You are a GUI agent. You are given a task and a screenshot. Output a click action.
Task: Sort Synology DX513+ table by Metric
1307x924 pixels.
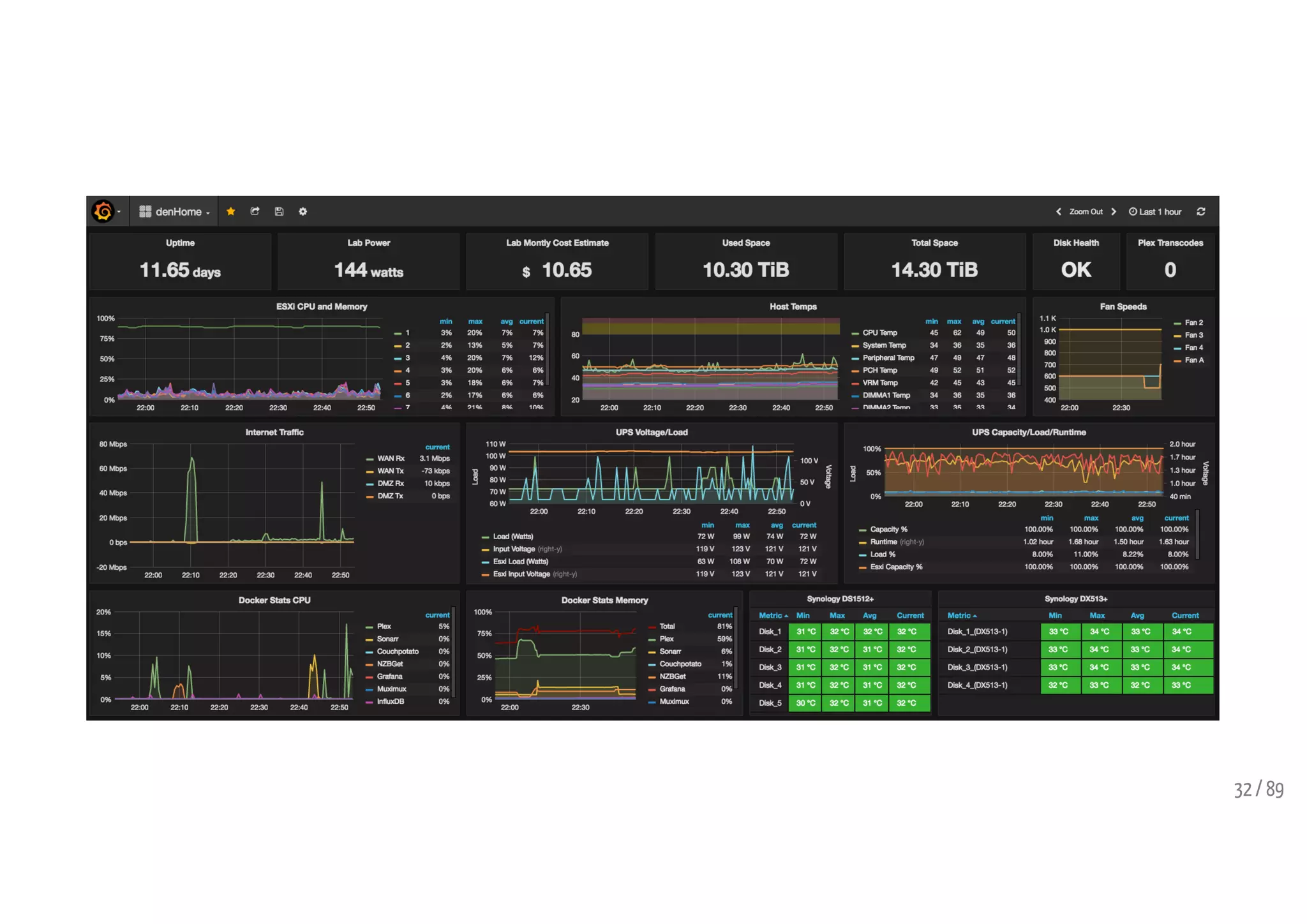(962, 615)
